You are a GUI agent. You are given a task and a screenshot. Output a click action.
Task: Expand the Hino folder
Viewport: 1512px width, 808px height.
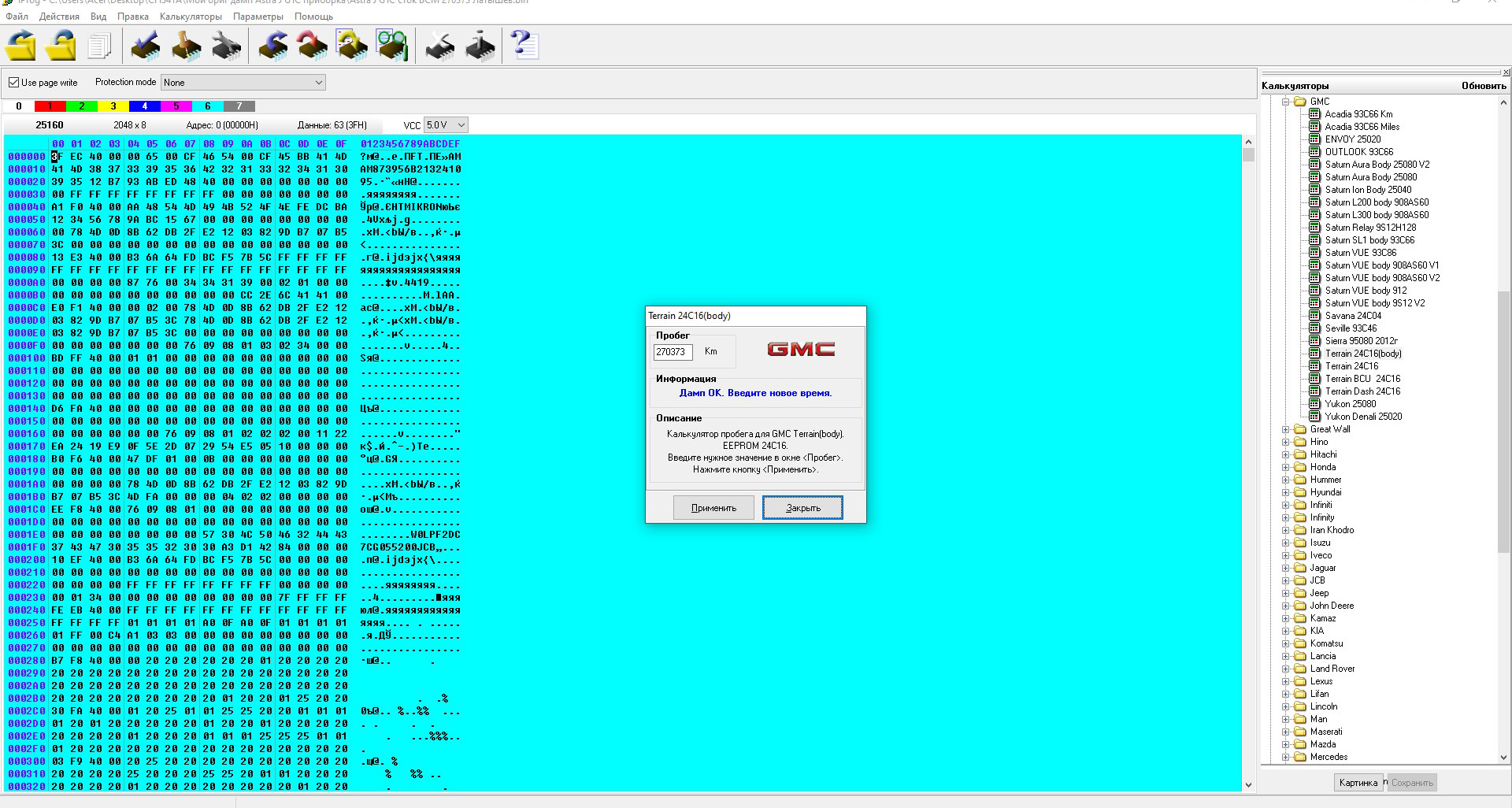tap(1285, 442)
